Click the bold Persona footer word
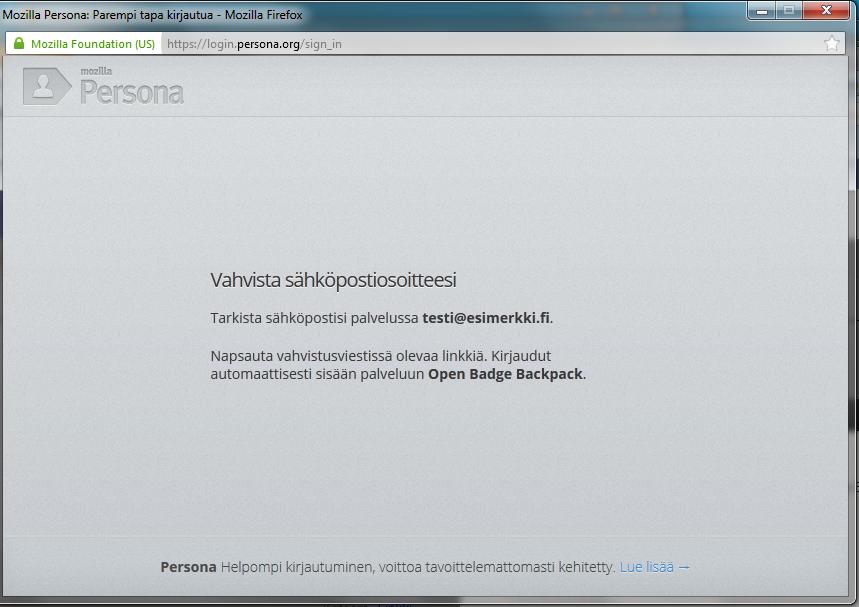 (188, 567)
